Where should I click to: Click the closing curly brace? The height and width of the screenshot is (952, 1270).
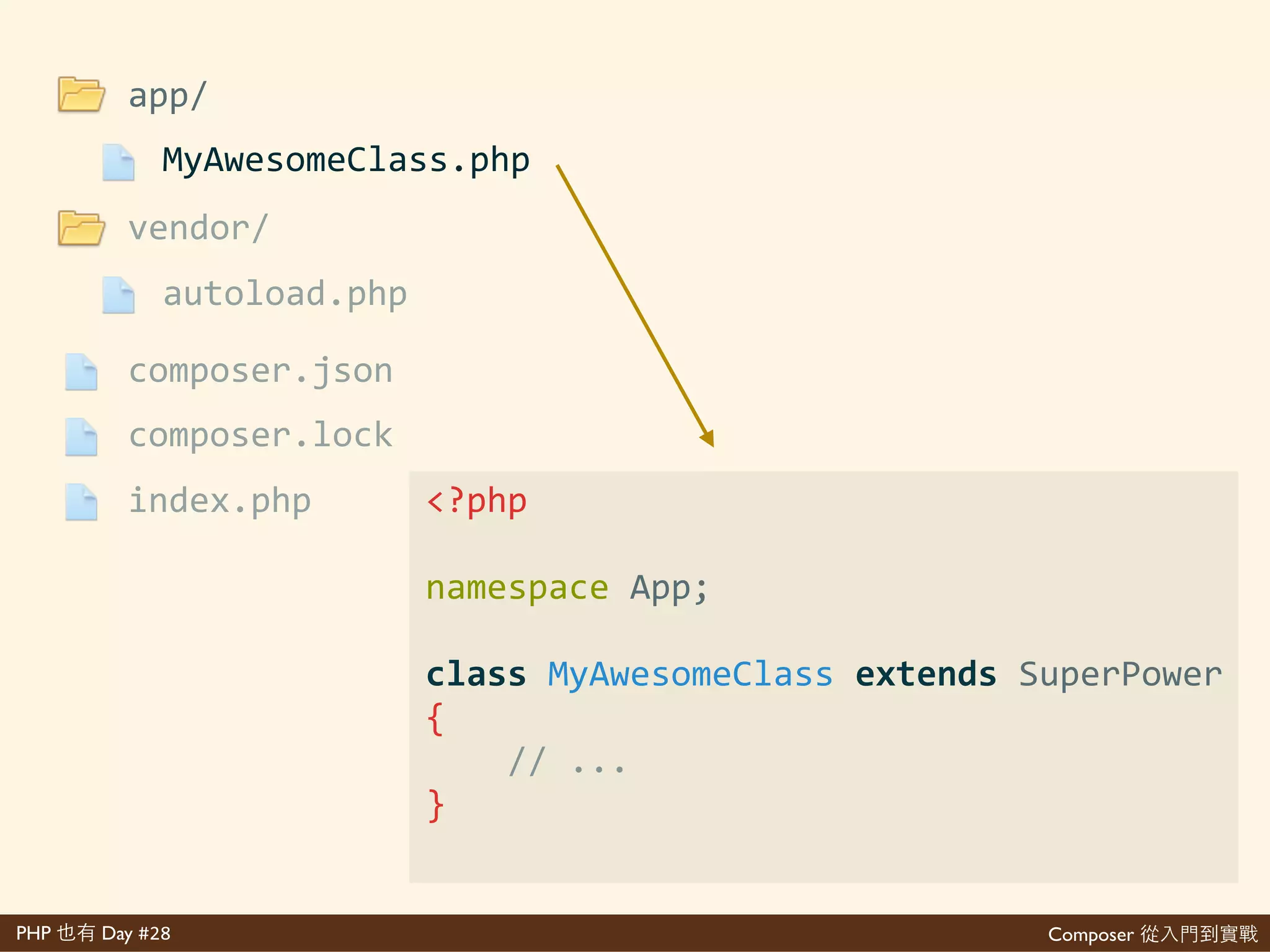pyautogui.click(x=436, y=805)
